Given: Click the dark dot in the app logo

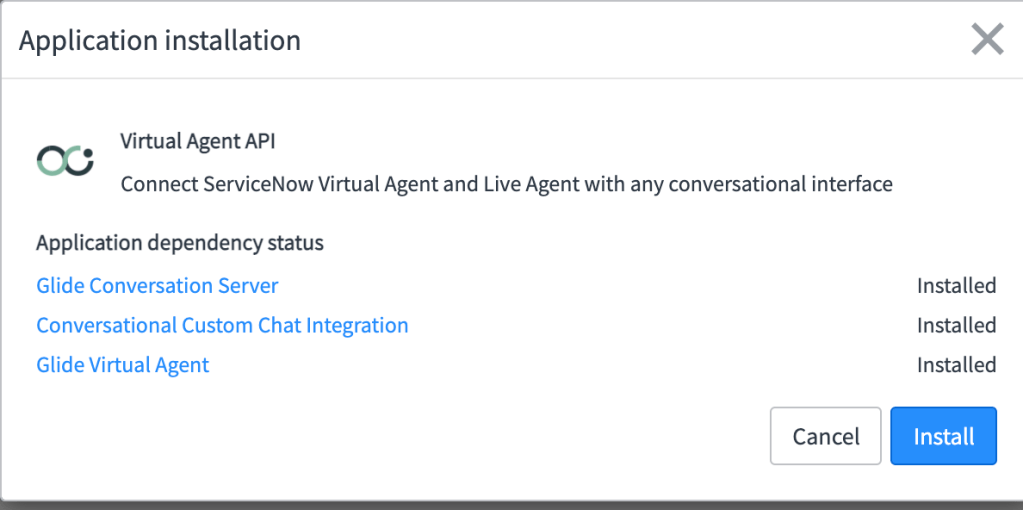Looking at the screenshot, I should pyautogui.click(x=87, y=153).
